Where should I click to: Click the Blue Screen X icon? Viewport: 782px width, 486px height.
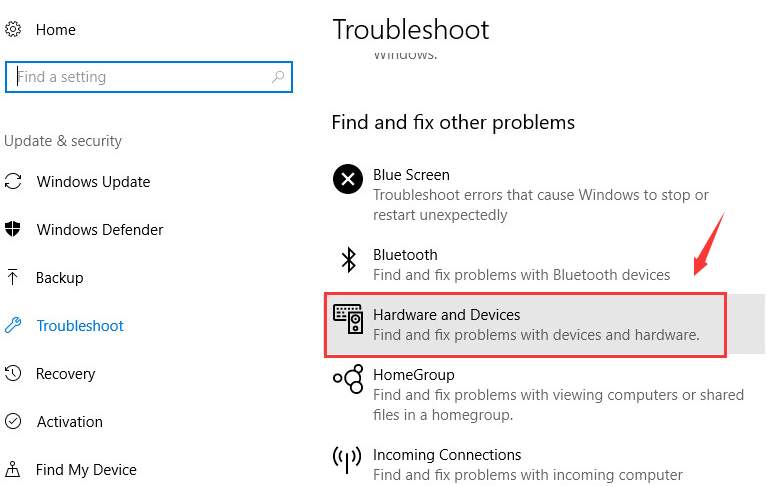[x=348, y=179]
